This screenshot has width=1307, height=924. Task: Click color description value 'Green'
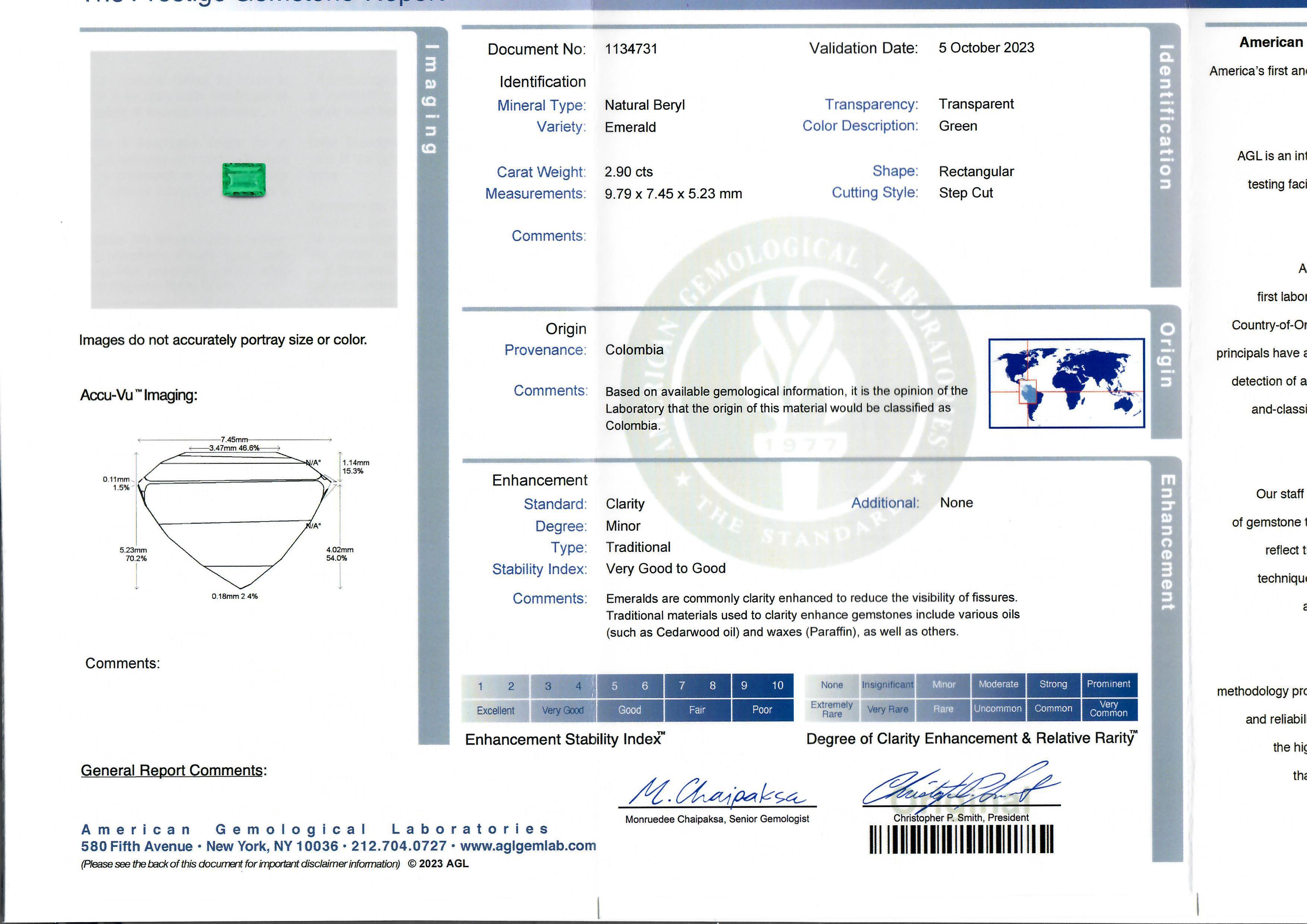pos(957,126)
